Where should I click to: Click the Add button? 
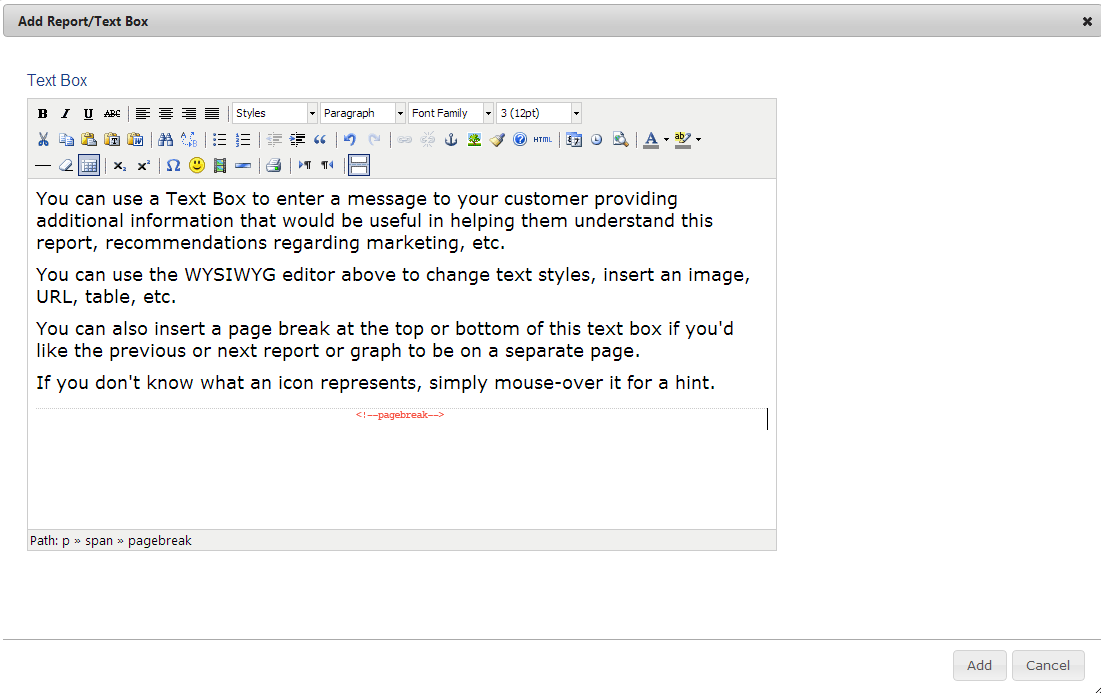click(979, 665)
